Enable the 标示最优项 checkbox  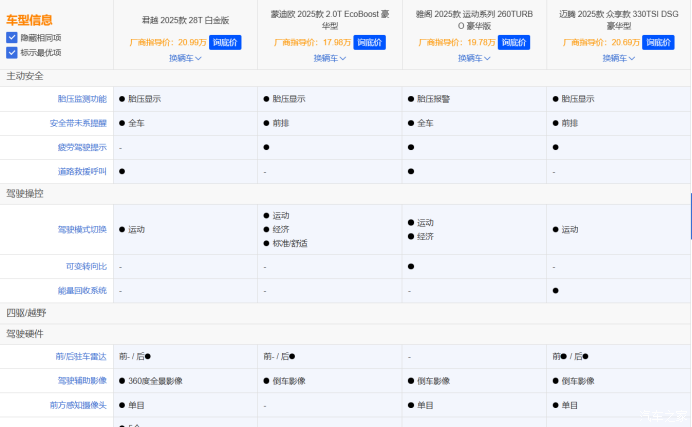(x=12, y=52)
